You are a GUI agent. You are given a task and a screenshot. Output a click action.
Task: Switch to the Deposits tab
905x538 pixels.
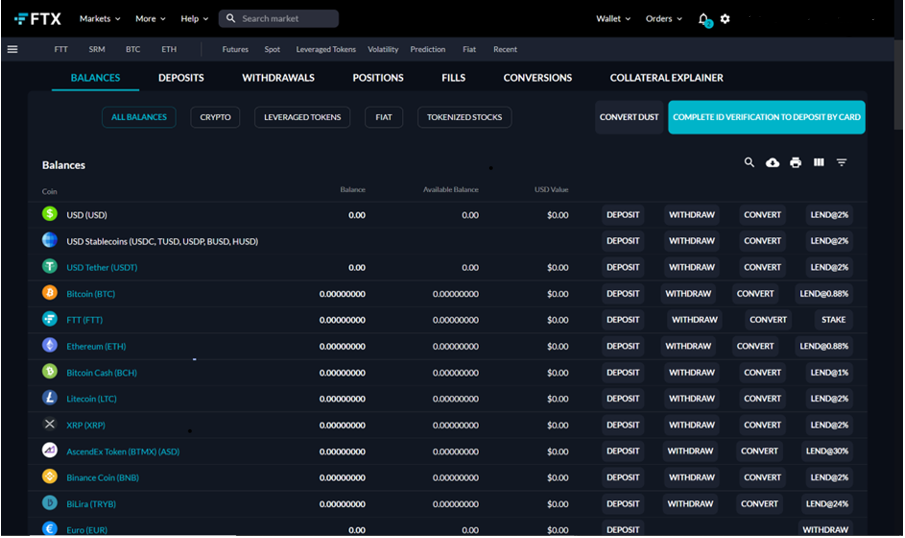[181, 78]
